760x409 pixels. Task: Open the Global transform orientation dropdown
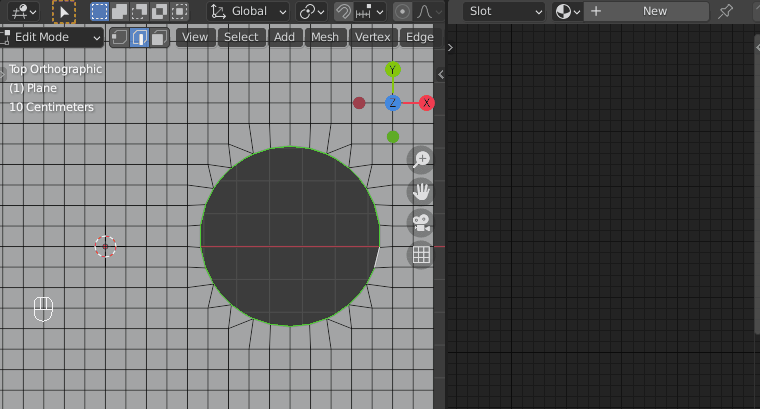pos(248,11)
